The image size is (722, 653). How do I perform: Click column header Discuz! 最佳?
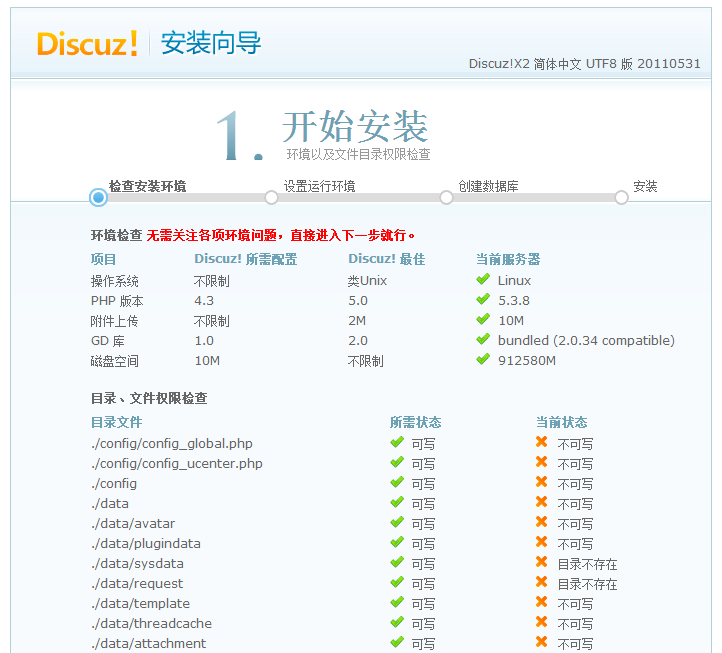[387, 259]
